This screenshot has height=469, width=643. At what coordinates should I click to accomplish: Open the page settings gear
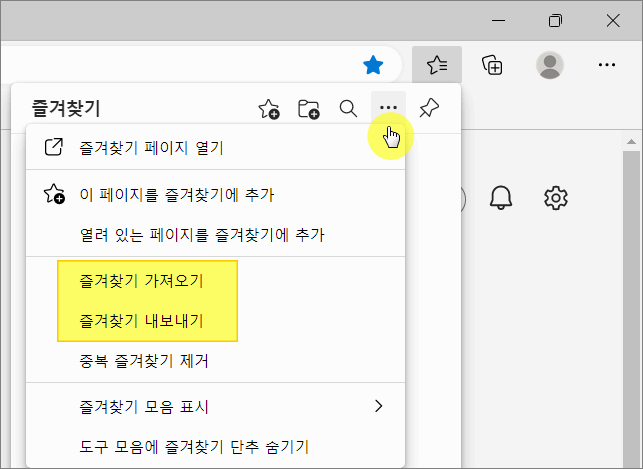click(556, 198)
